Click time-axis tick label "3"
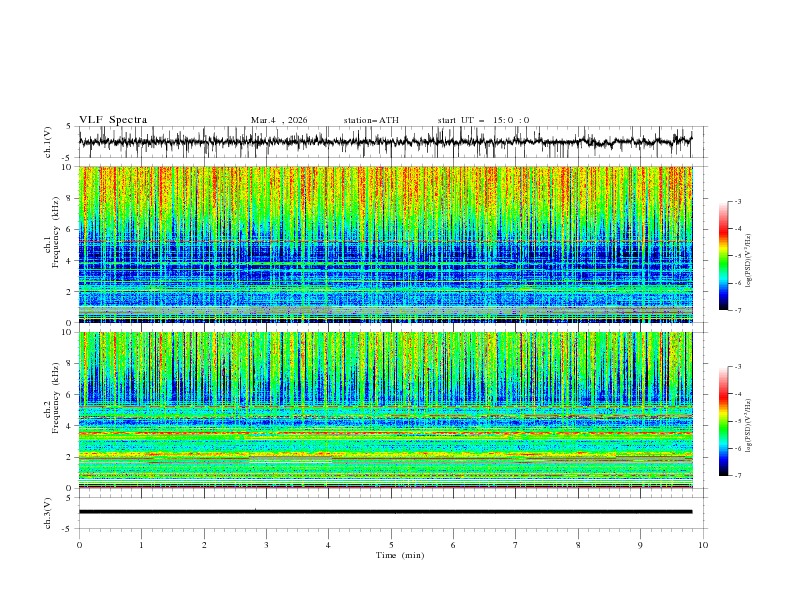 pos(266,545)
